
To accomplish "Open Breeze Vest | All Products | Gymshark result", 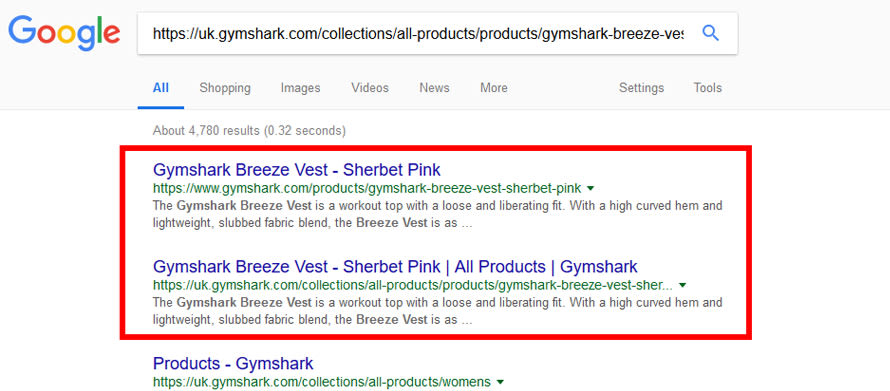I will pyautogui.click(x=395, y=266).
